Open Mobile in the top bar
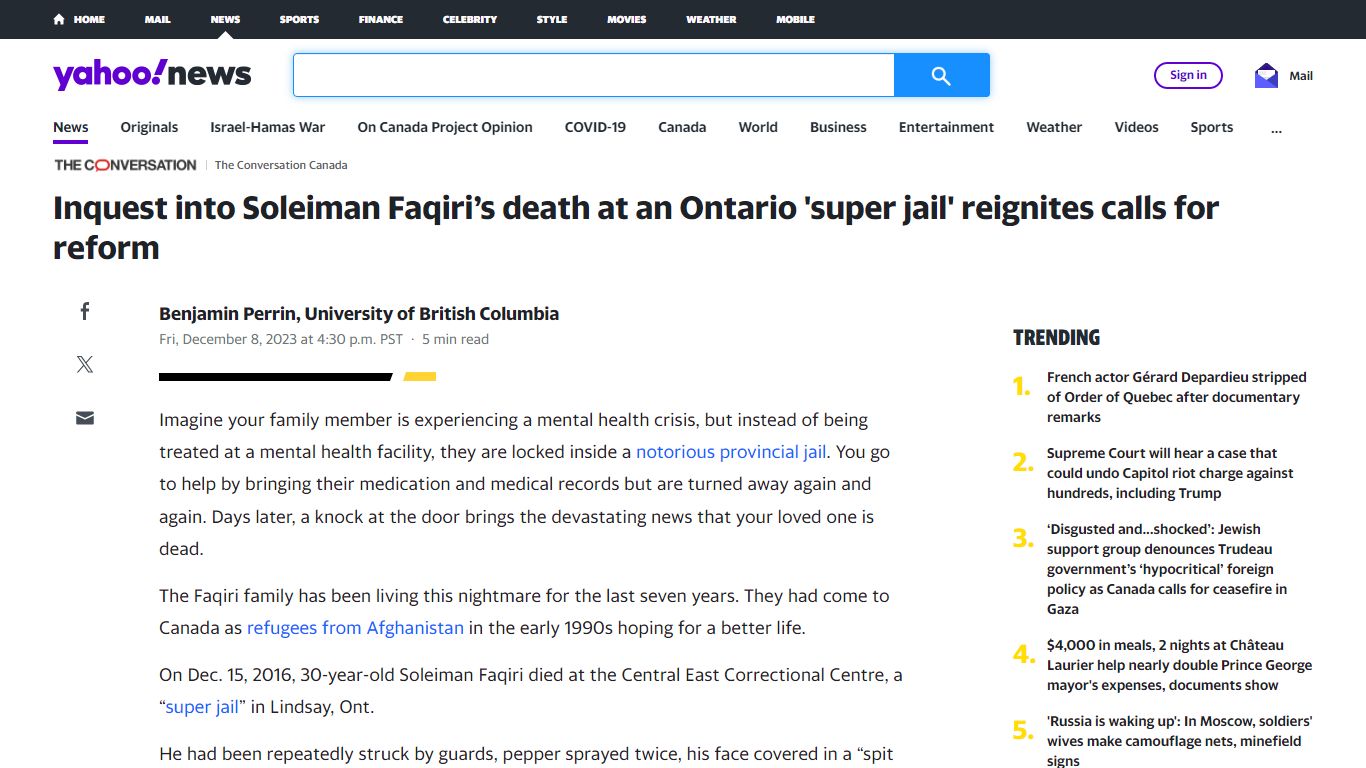The height and width of the screenshot is (768, 1366). coord(796,19)
